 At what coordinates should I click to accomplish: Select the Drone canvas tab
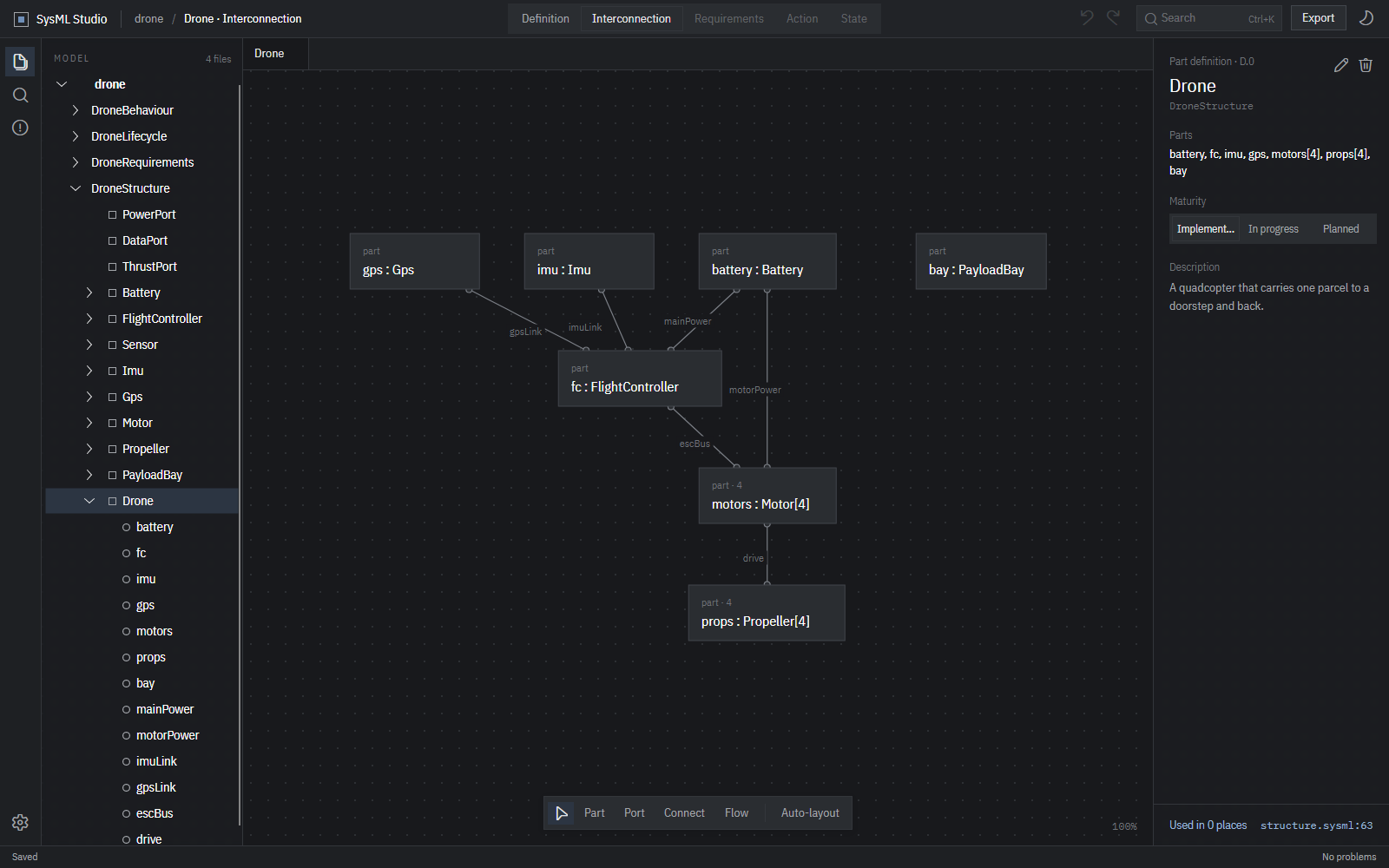[275, 54]
